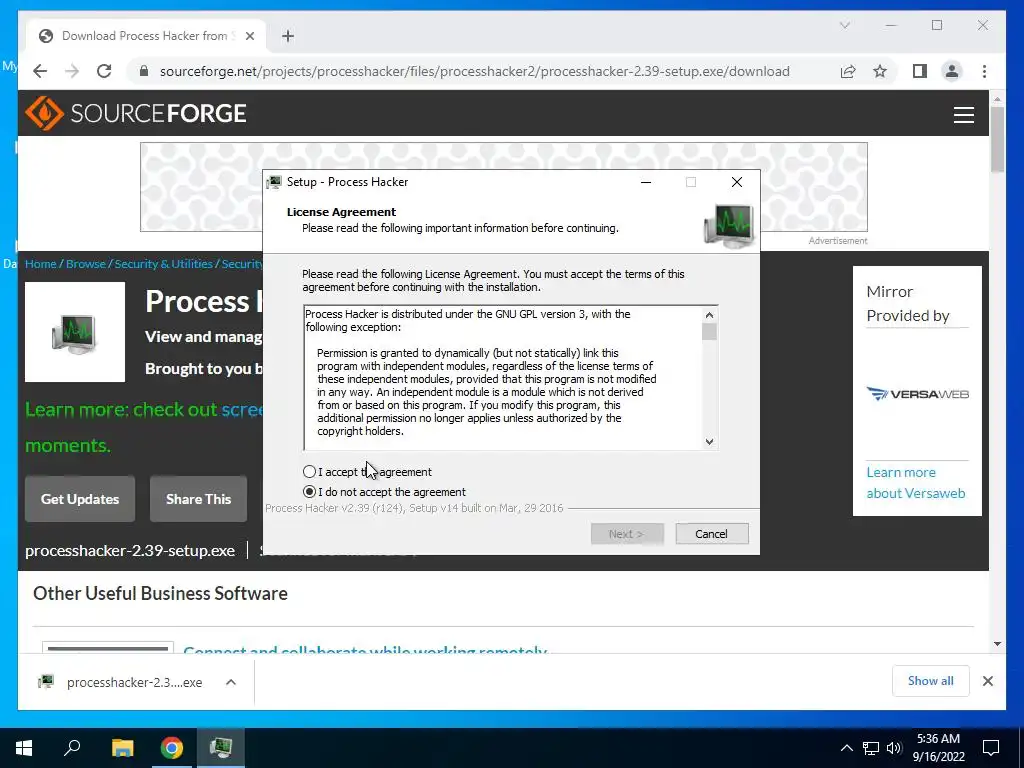Click Chrome's forward arrow
Image resolution: width=1024 pixels, height=768 pixels.
point(72,71)
